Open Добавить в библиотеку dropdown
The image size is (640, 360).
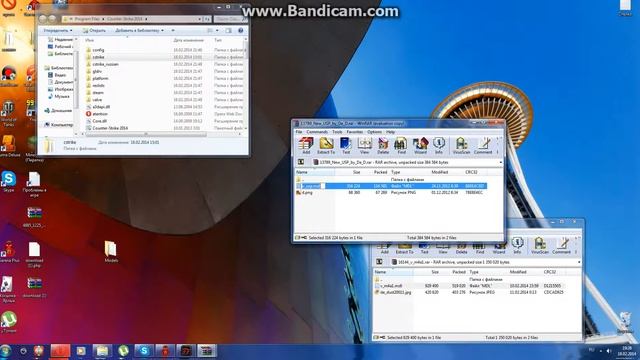(x=139, y=31)
